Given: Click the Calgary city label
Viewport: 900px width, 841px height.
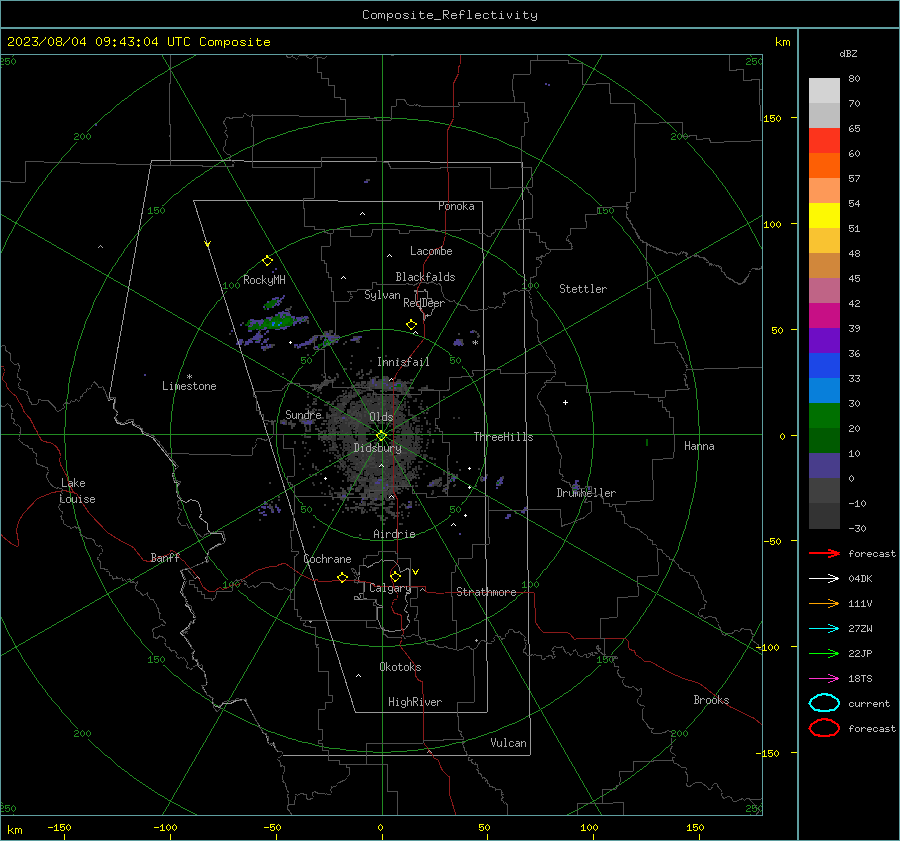Looking at the screenshot, I should [390, 588].
